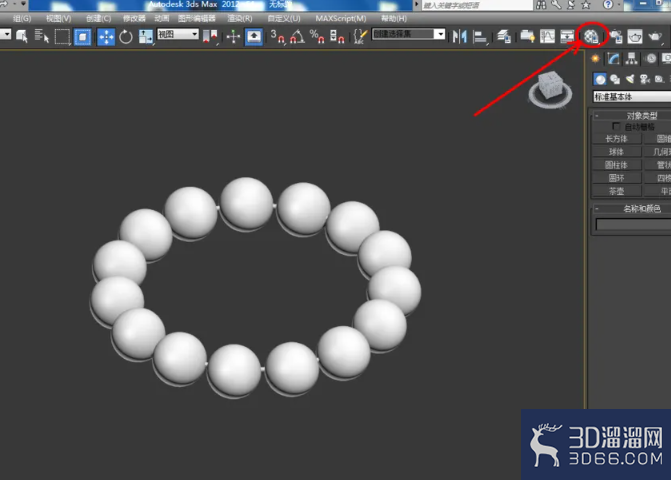Click 球体 sphere button

tap(617, 152)
